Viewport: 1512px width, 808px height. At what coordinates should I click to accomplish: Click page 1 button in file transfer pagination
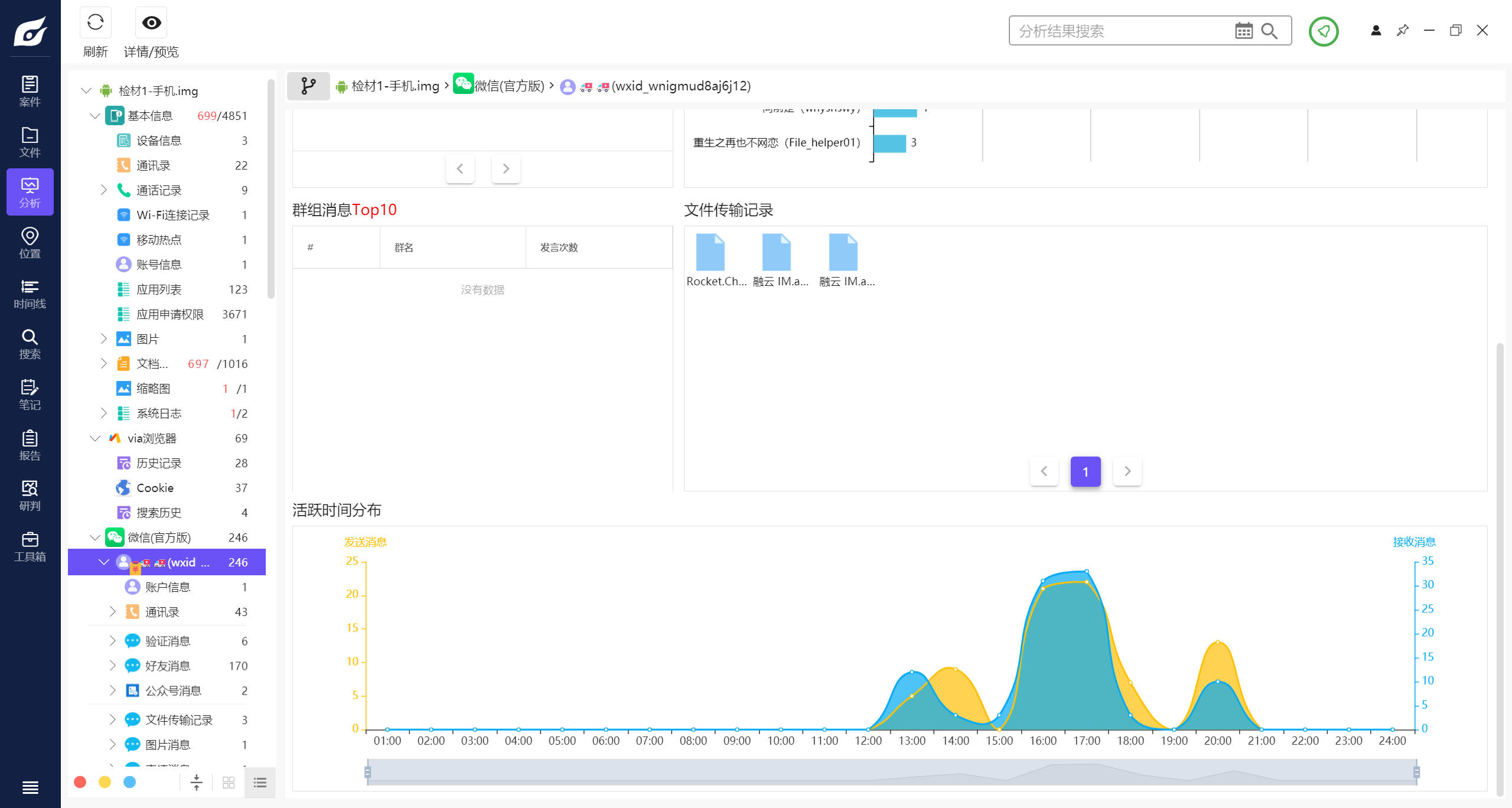[1085, 471]
